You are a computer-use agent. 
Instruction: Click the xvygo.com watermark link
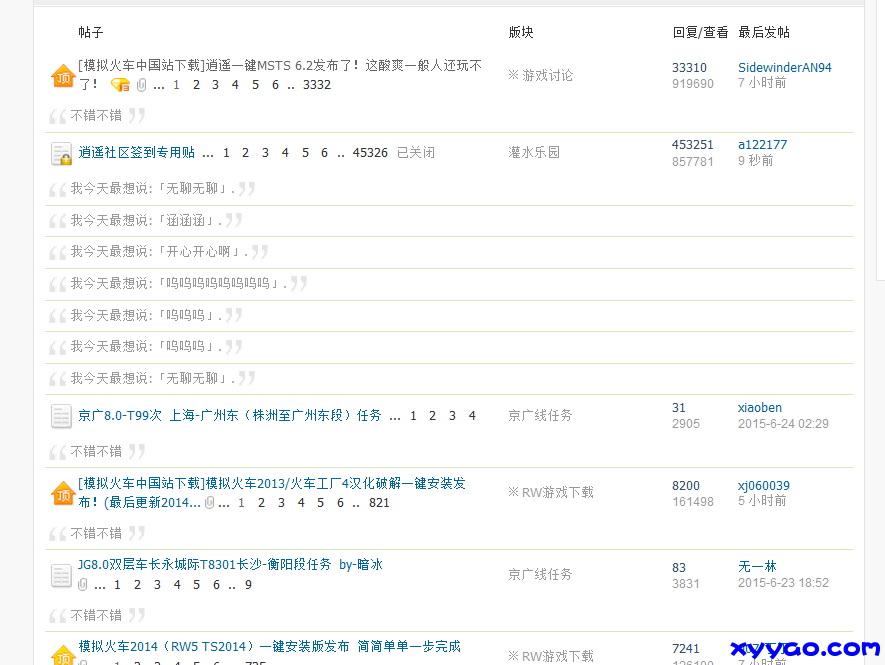803,649
